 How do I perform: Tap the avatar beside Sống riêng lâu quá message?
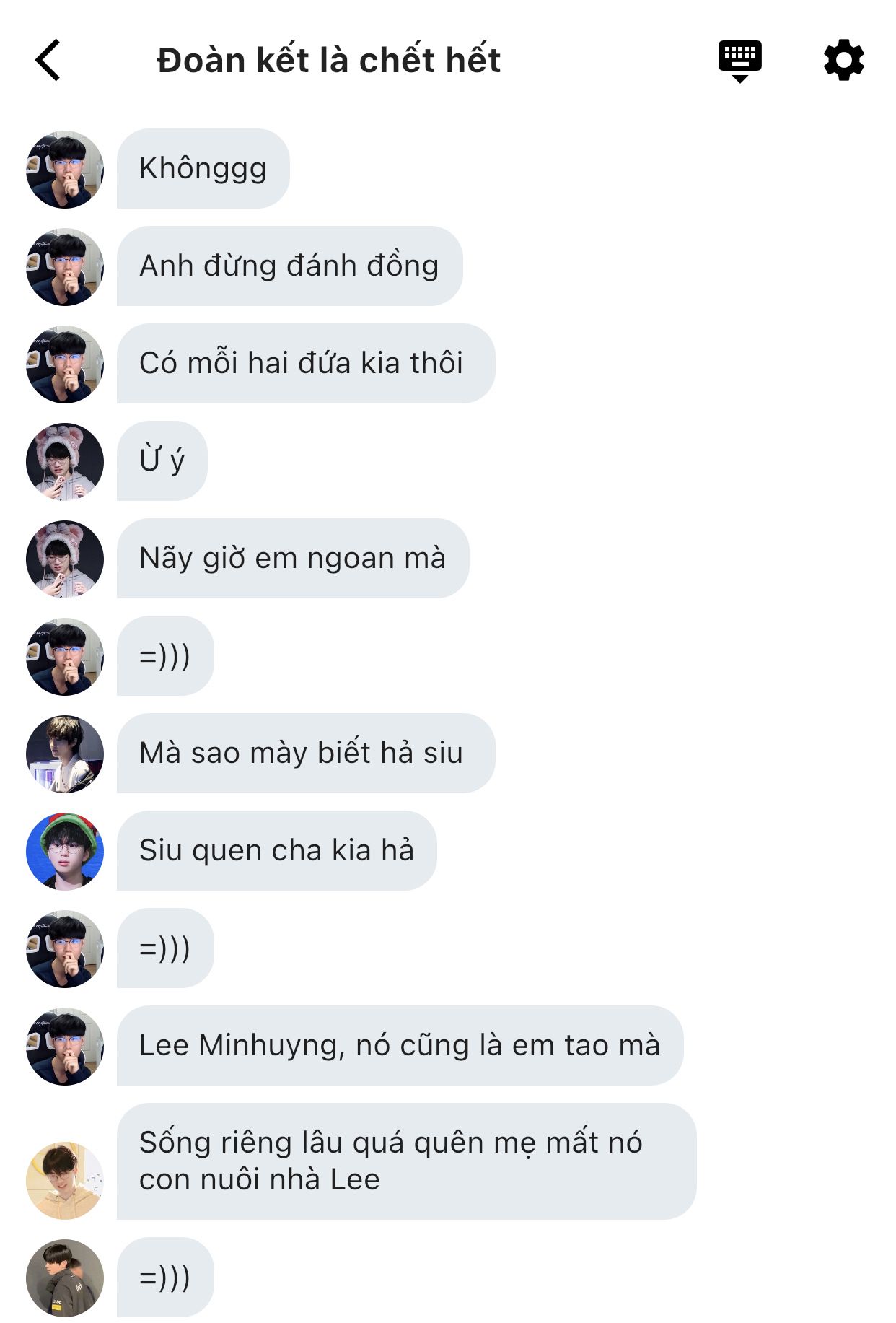[65, 1181]
